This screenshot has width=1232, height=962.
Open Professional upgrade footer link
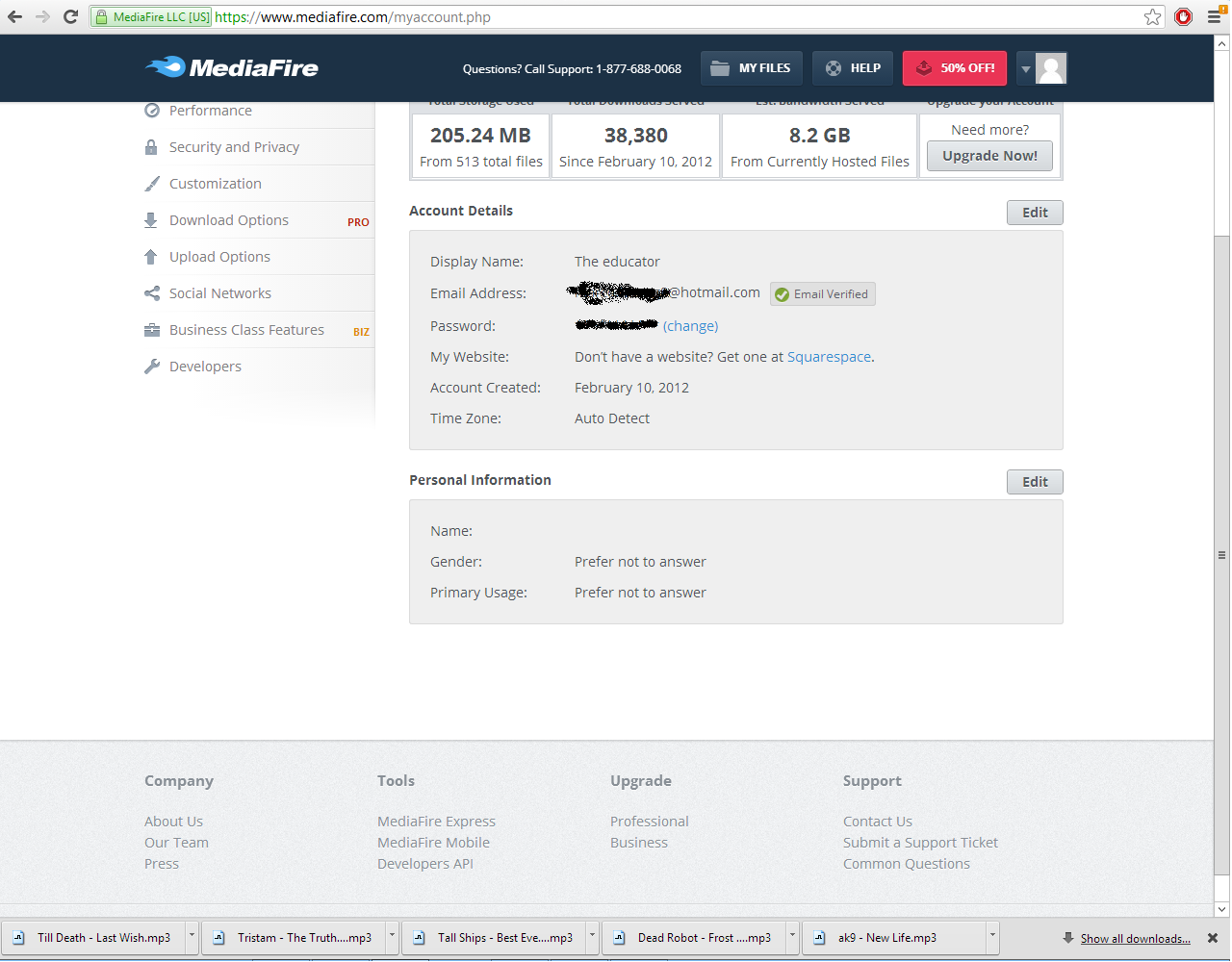[x=650, y=822]
